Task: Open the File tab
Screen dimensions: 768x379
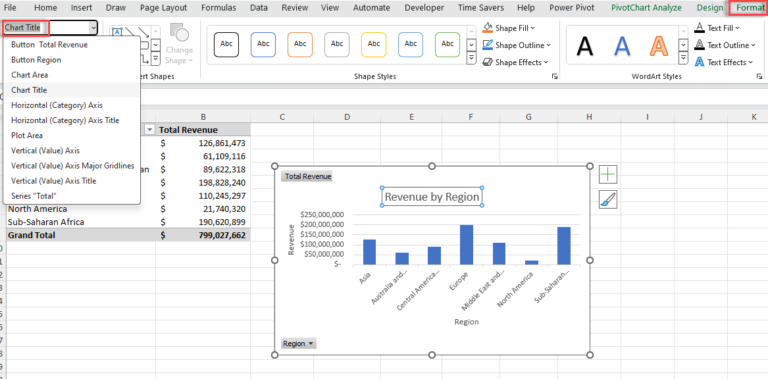Action: [x=10, y=7]
